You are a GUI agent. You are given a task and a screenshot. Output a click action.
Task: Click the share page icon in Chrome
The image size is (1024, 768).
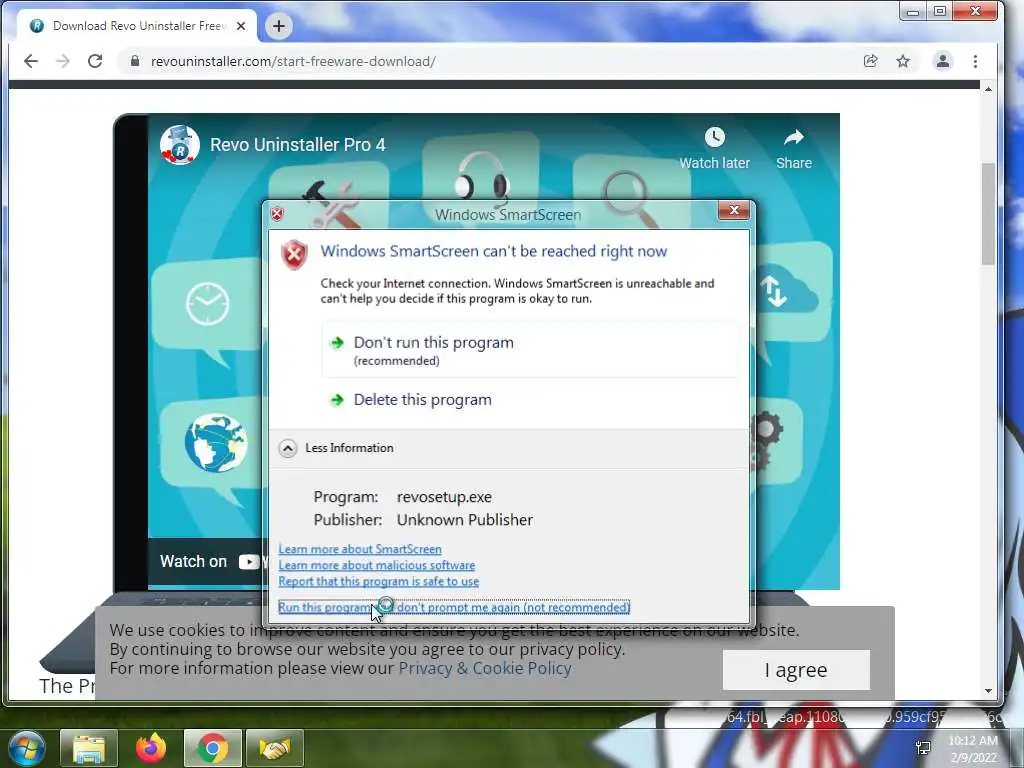870,61
